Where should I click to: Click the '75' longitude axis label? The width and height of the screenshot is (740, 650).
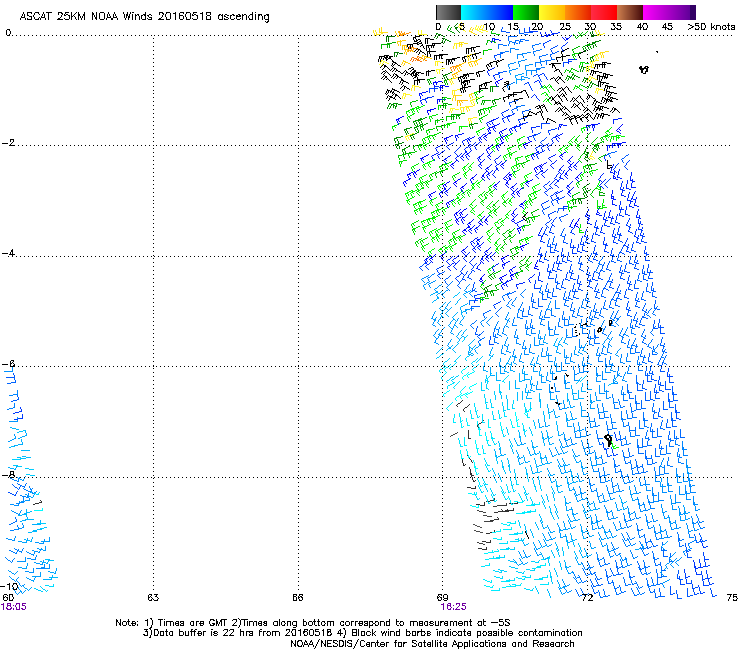(732, 598)
